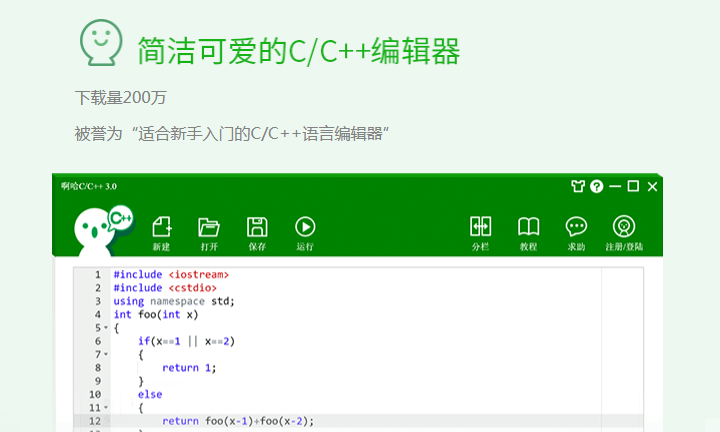Open the question mark help icon

(x=596, y=186)
